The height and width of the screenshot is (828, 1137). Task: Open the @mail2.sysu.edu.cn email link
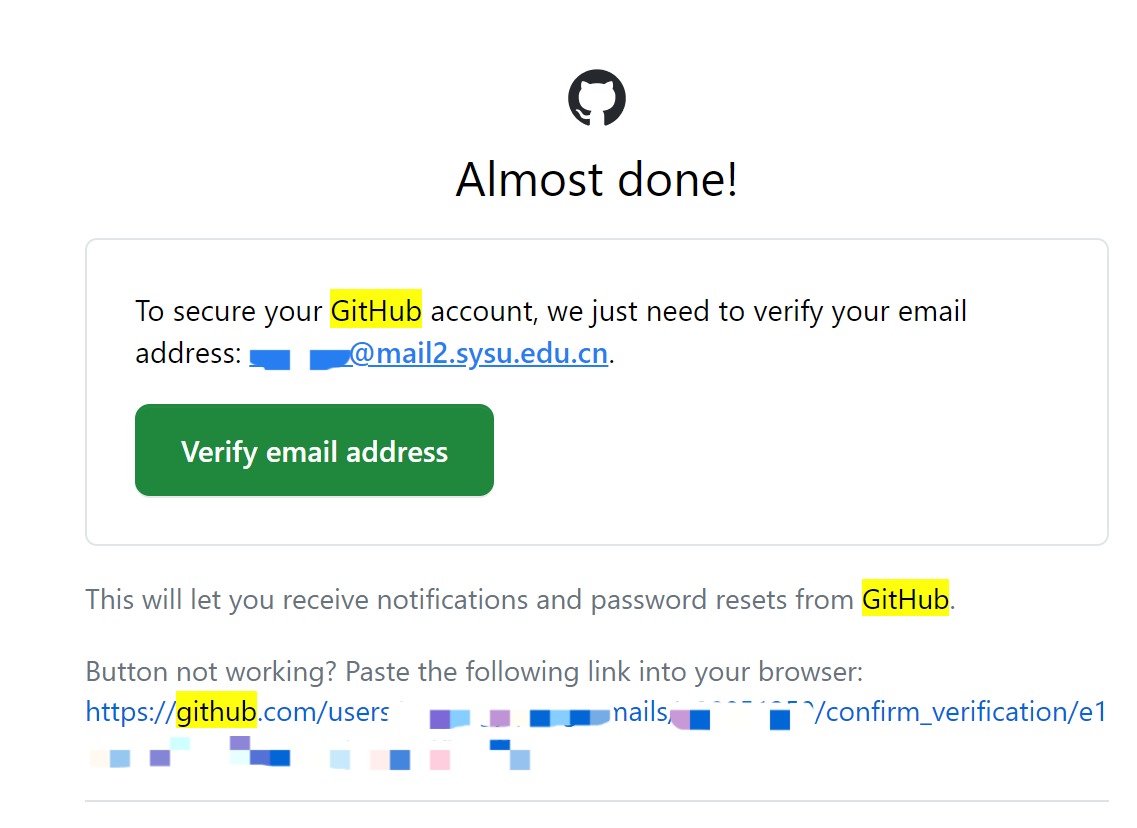(x=478, y=354)
